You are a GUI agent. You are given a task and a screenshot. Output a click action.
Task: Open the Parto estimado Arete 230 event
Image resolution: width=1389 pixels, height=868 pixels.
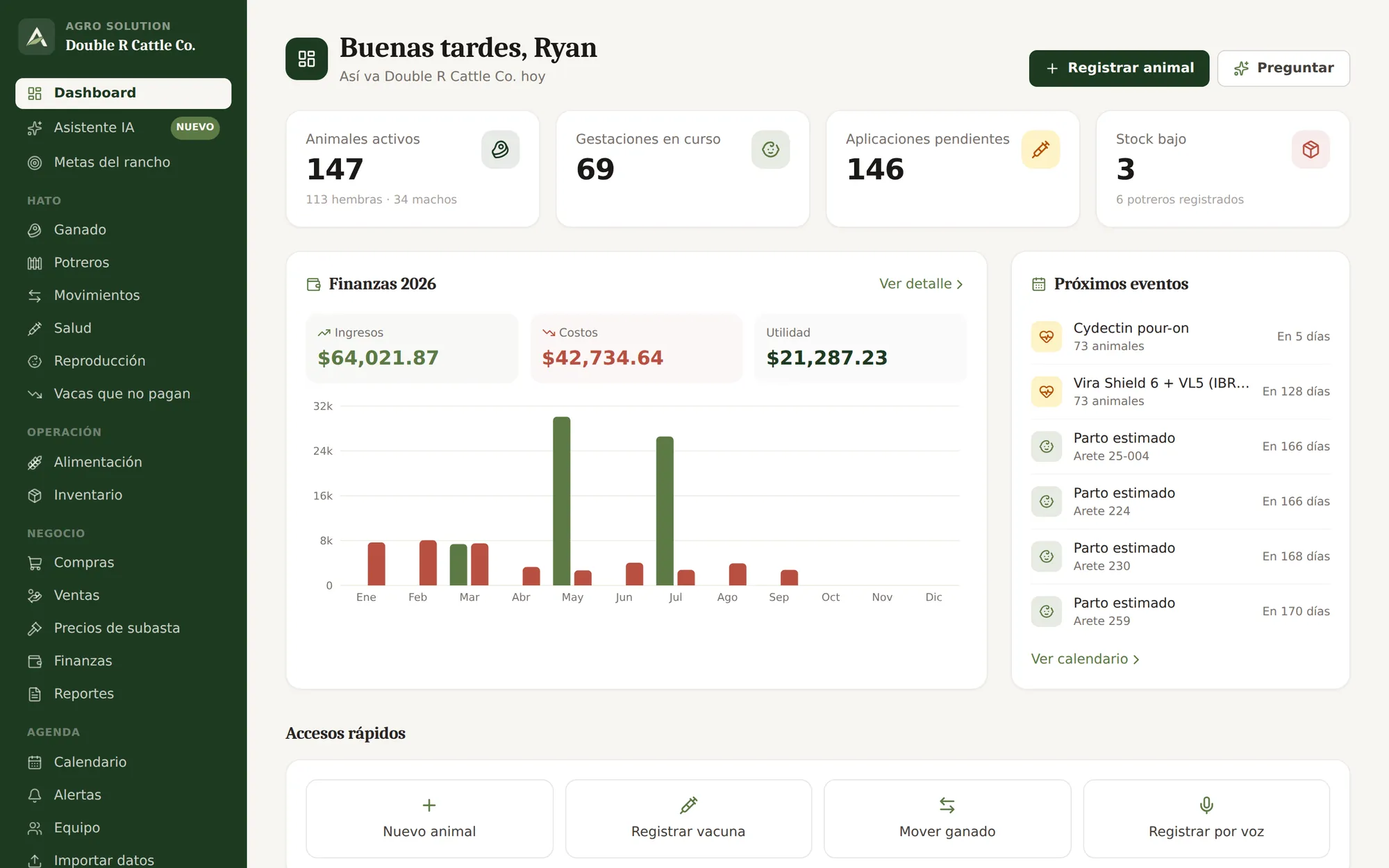1181,556
